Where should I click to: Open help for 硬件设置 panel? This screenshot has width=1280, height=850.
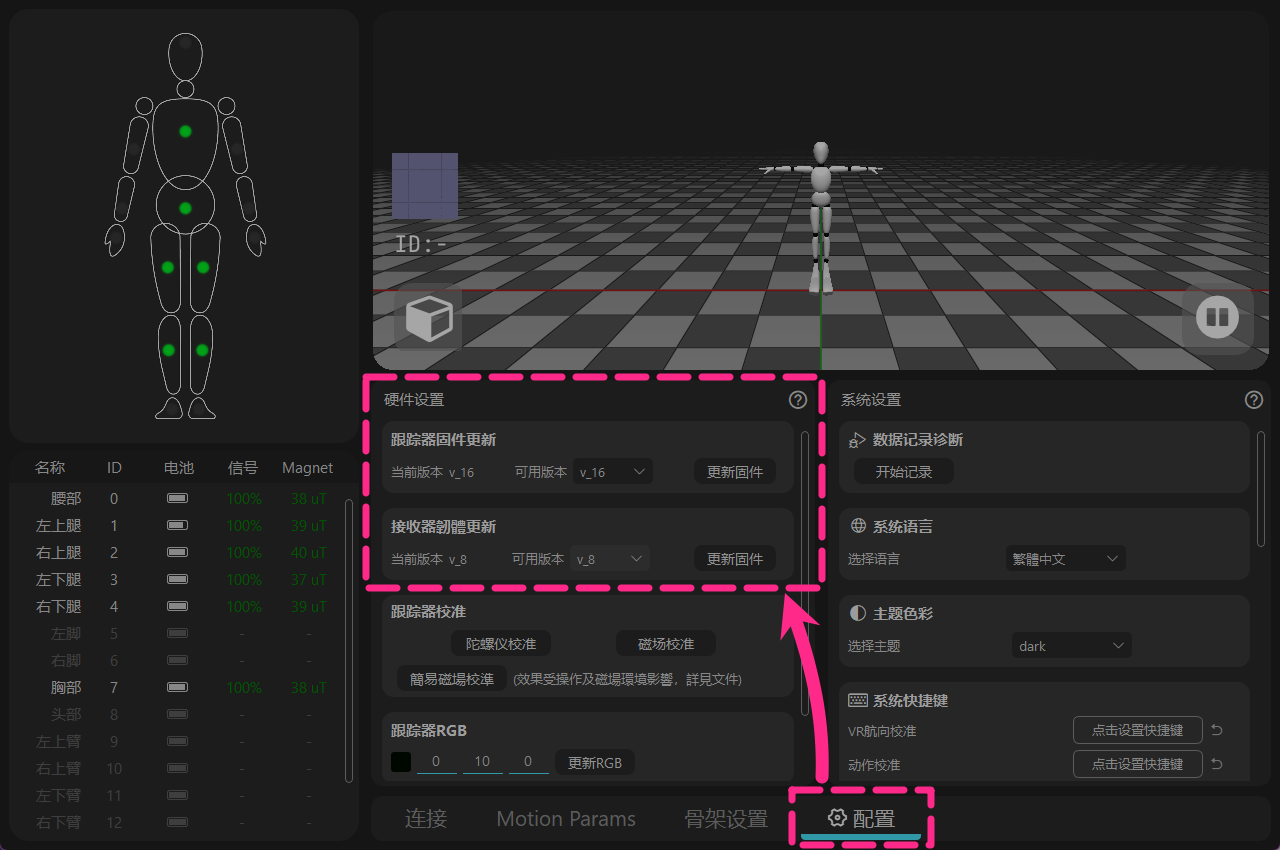coord(798,400)
